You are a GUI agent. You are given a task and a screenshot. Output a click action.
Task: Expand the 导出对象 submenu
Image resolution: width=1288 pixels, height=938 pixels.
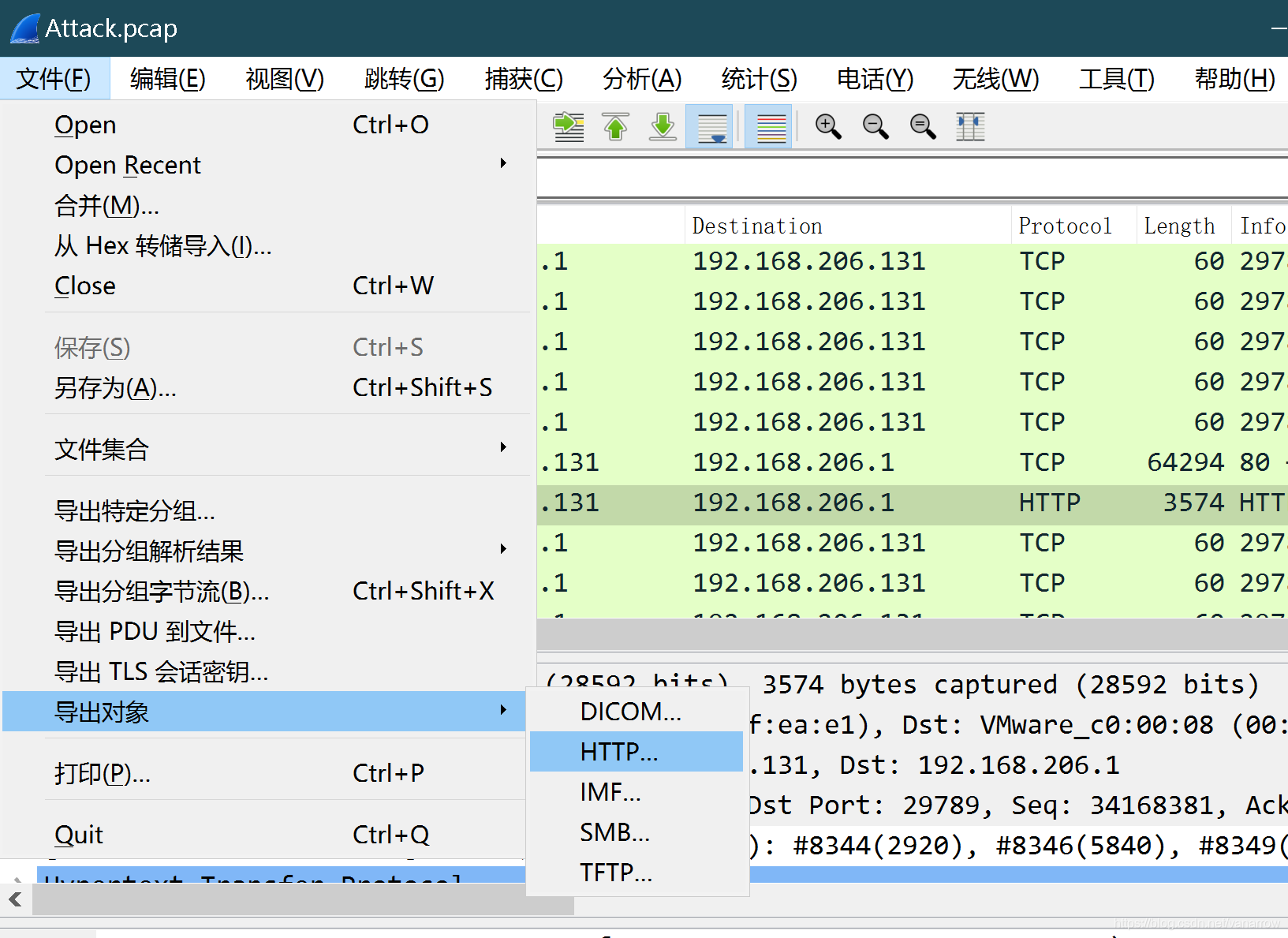tap(264, 712)
